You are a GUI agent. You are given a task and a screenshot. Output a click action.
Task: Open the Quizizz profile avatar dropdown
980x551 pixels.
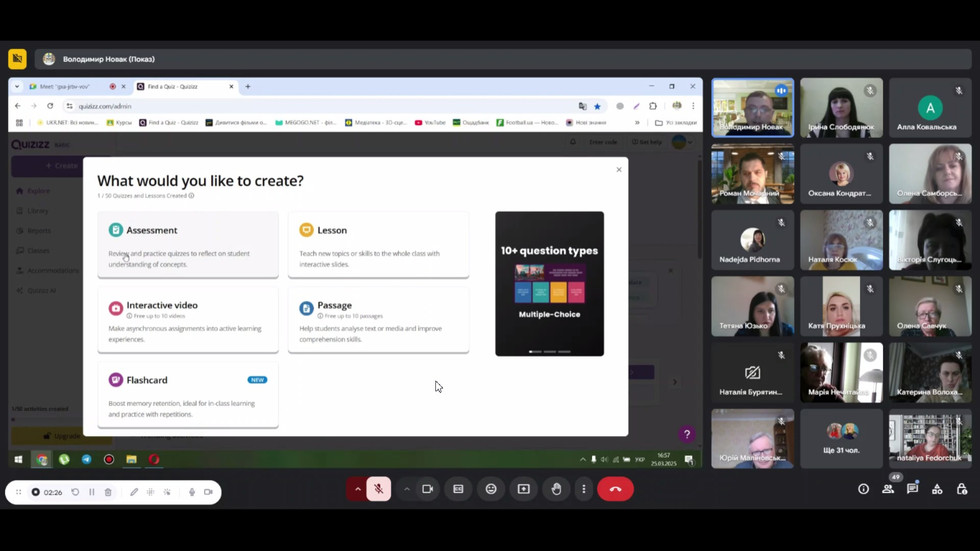tap(682, 142)
